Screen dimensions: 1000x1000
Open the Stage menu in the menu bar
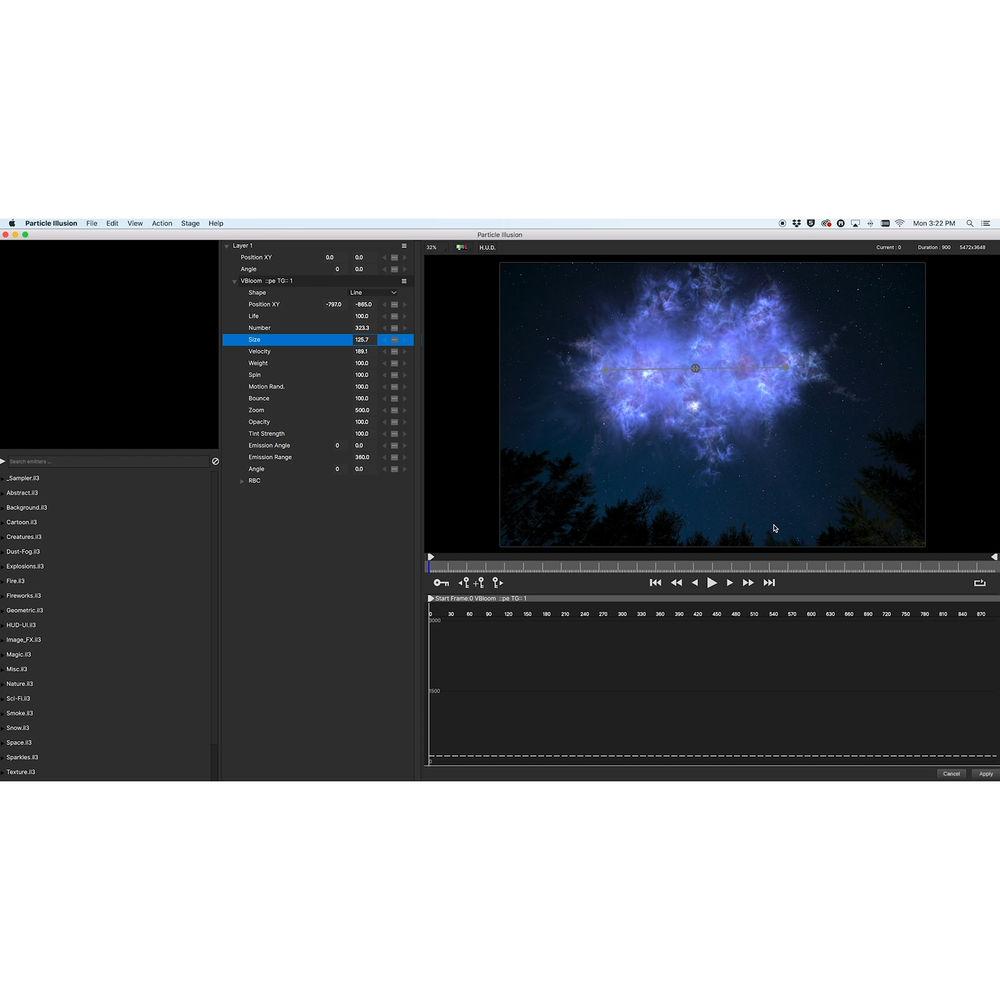click(190, 223)
